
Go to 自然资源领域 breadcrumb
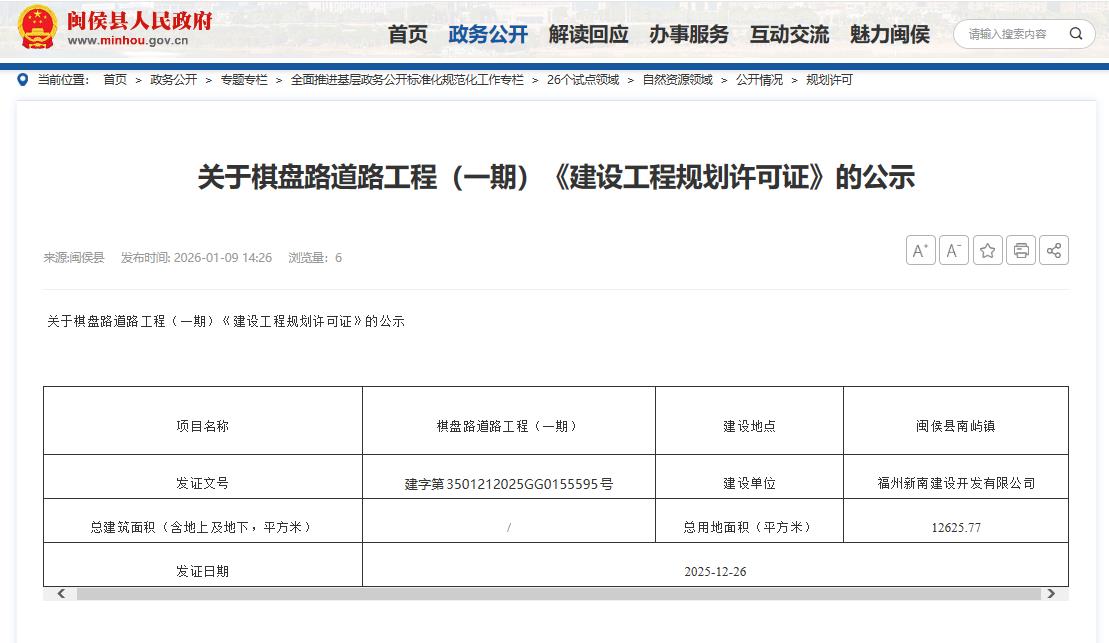tap(677, 80)
